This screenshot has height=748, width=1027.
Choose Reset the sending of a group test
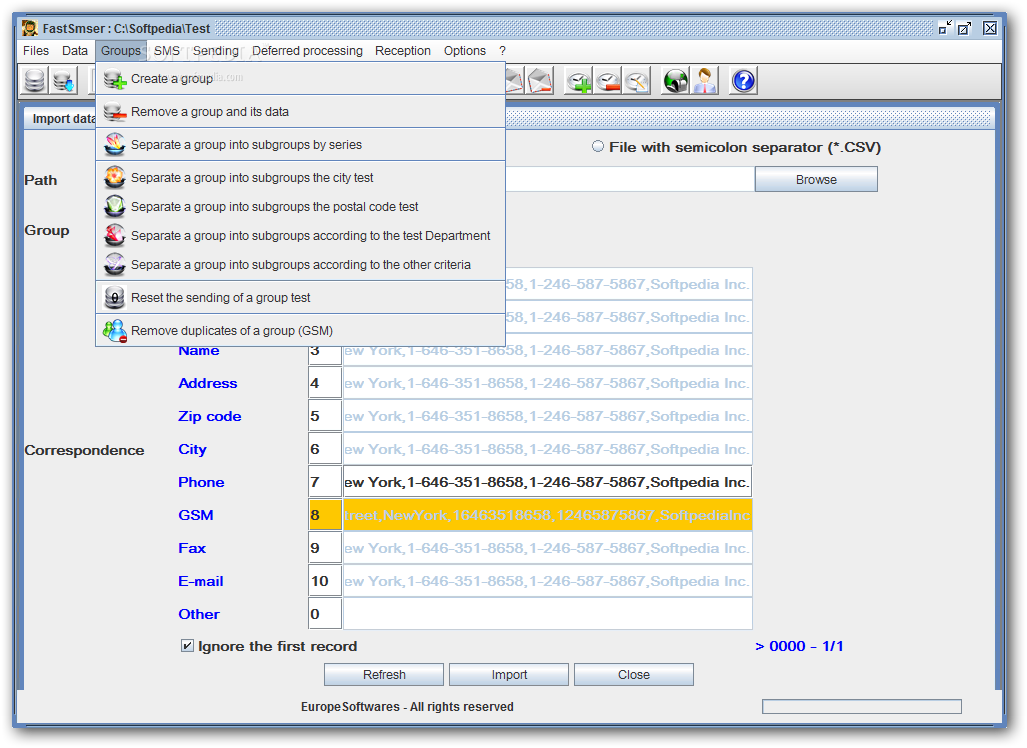[301, 297]
